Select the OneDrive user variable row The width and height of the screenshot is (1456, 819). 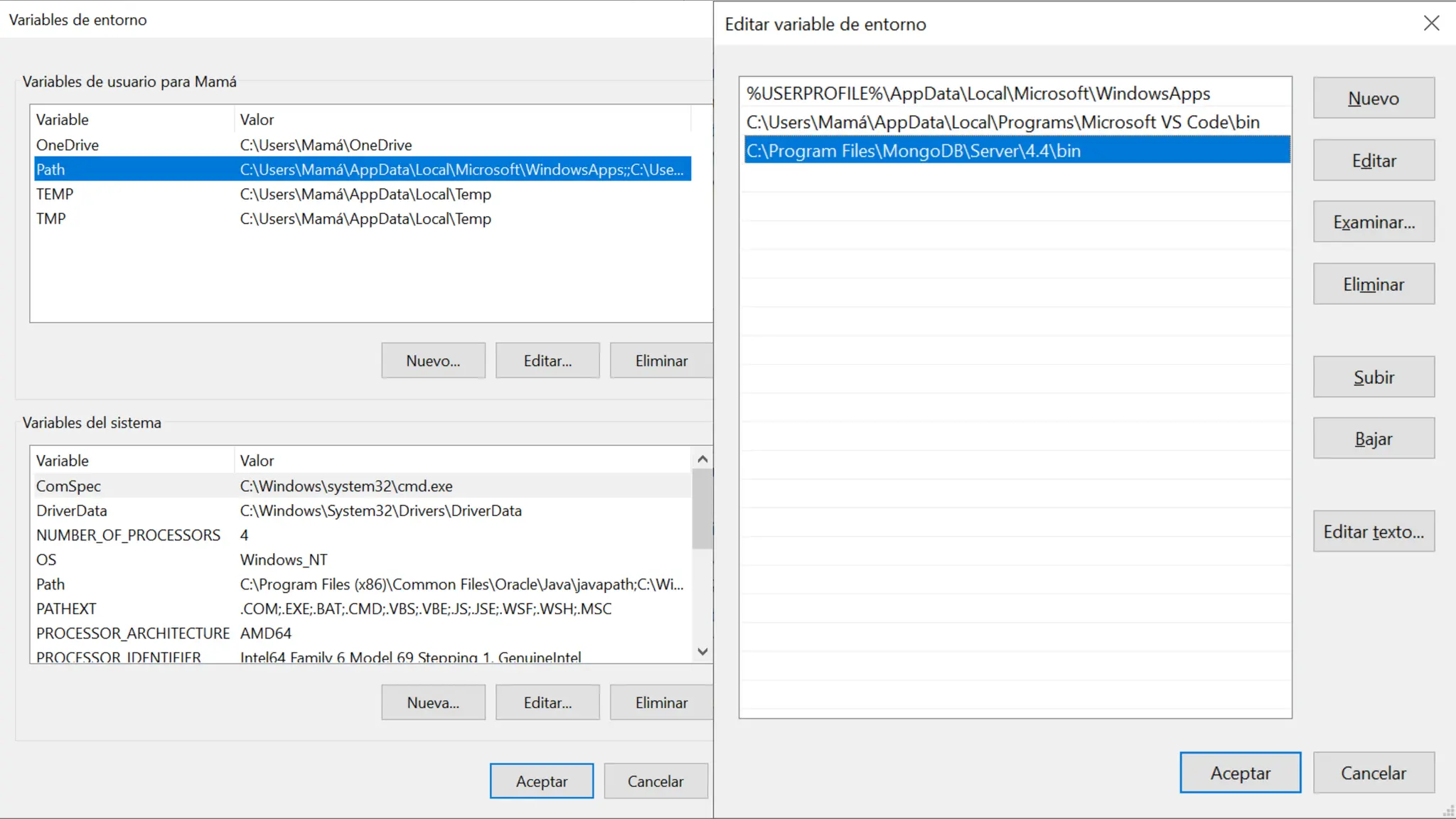pyautogui.click(x=363, y=145)
